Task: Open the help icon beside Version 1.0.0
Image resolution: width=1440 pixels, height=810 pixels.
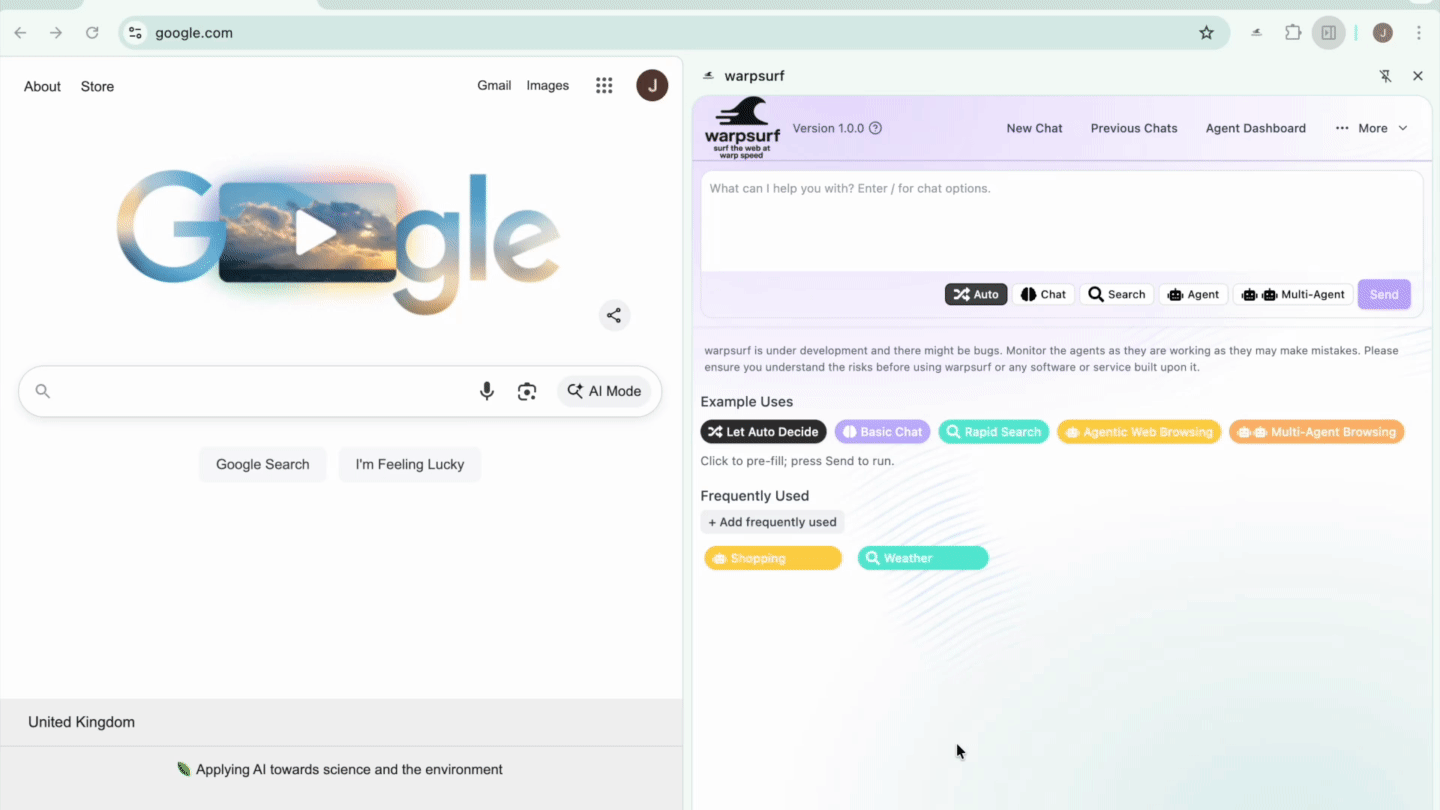Action: tap(875, 128)
